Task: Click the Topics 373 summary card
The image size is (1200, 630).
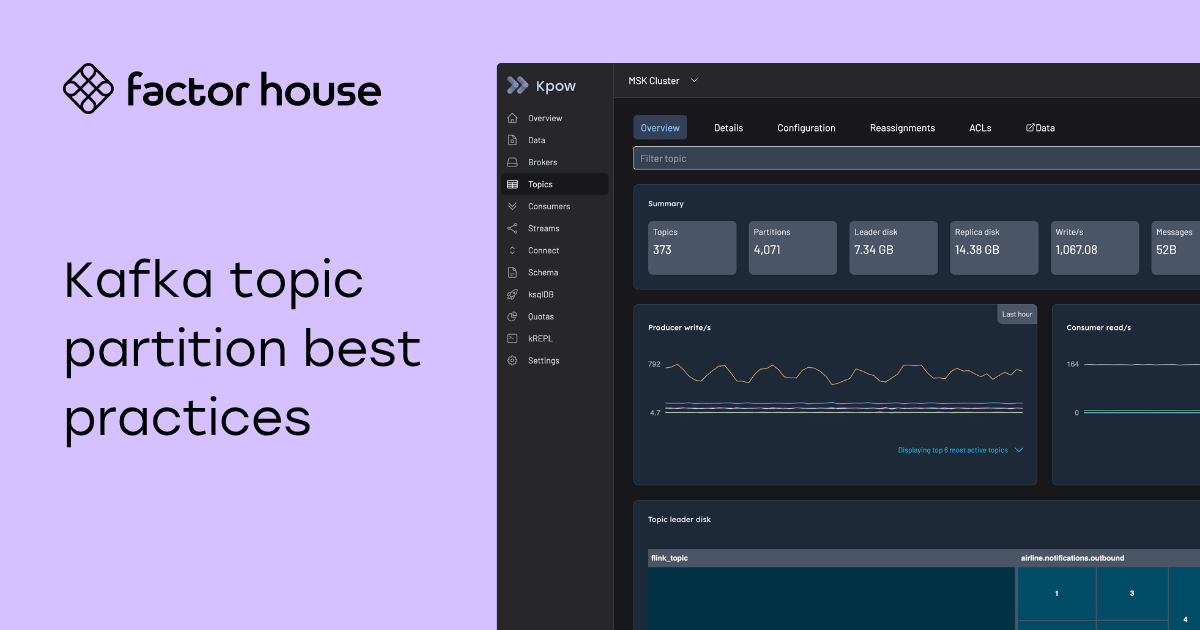Action: [x=692, y=248]
